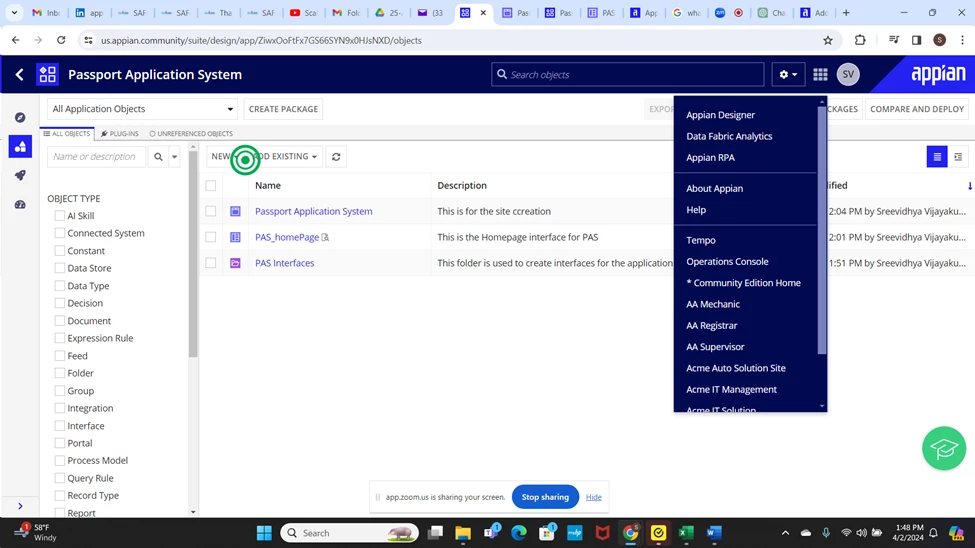Click the navigation menu scrollbar

[822, 230]
